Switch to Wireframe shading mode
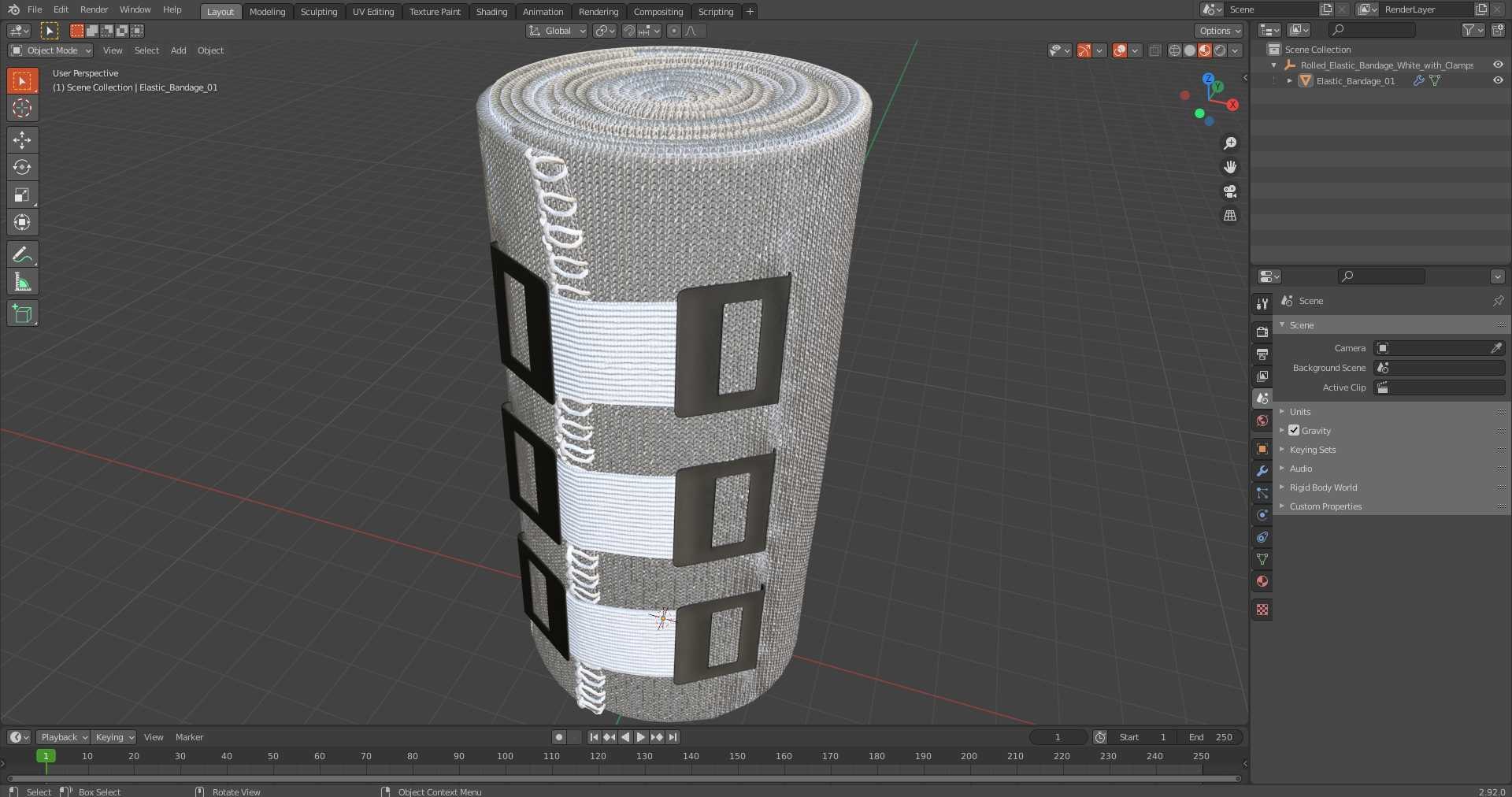 point(1175,50)
